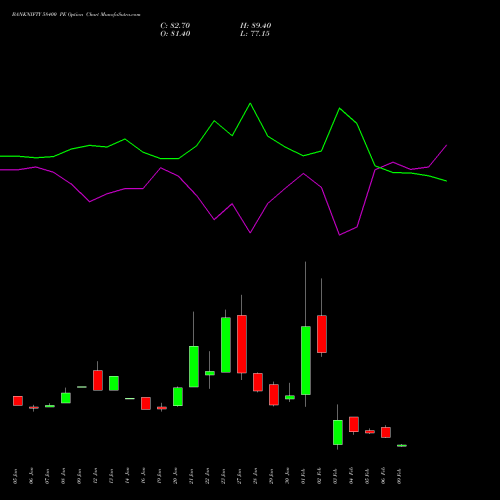Click the magenta indicator line's right endpoint
Screen dimensions: 500x500
click(x=446, y=145)
